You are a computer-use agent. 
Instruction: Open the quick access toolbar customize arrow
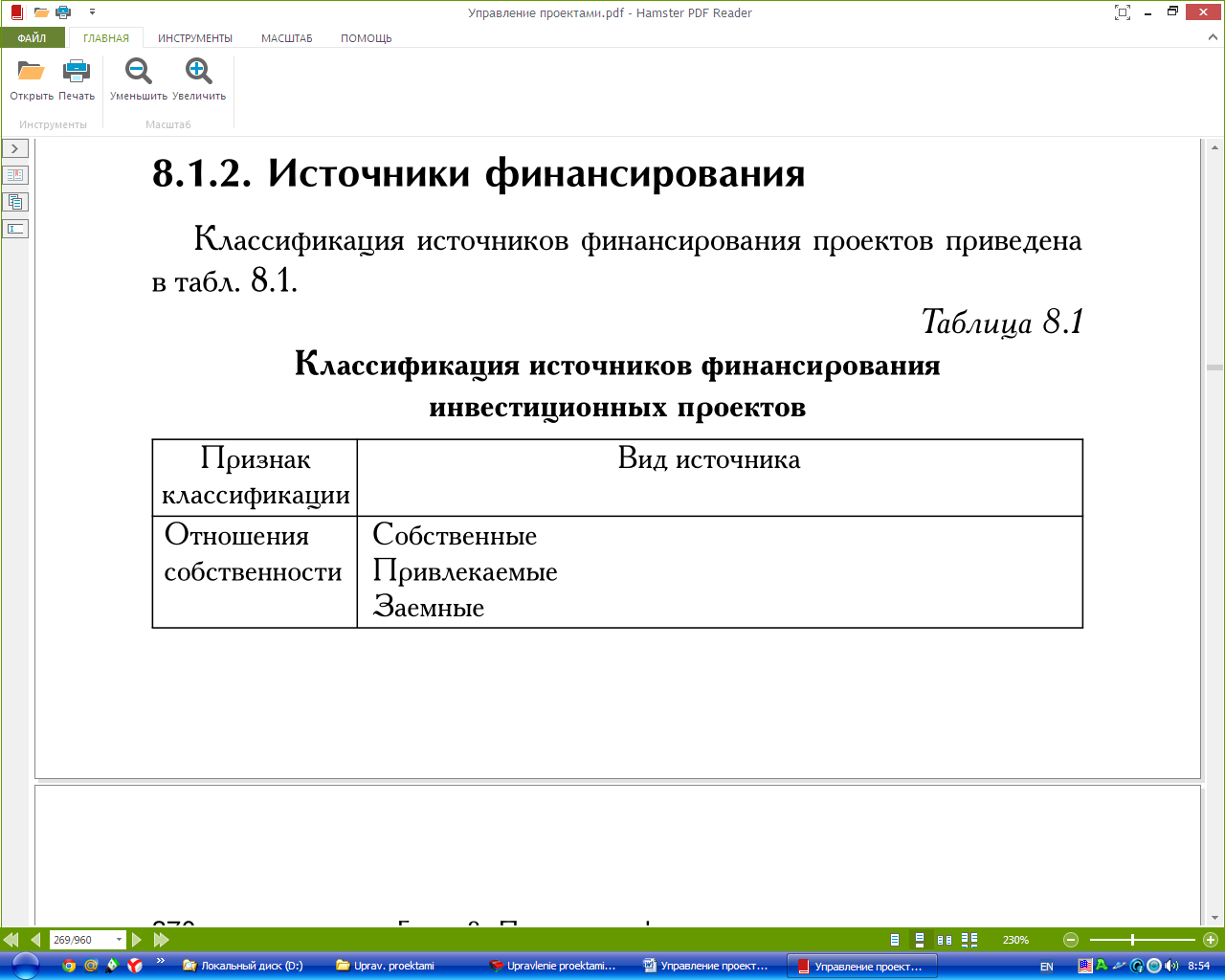[x=92, y=12]
